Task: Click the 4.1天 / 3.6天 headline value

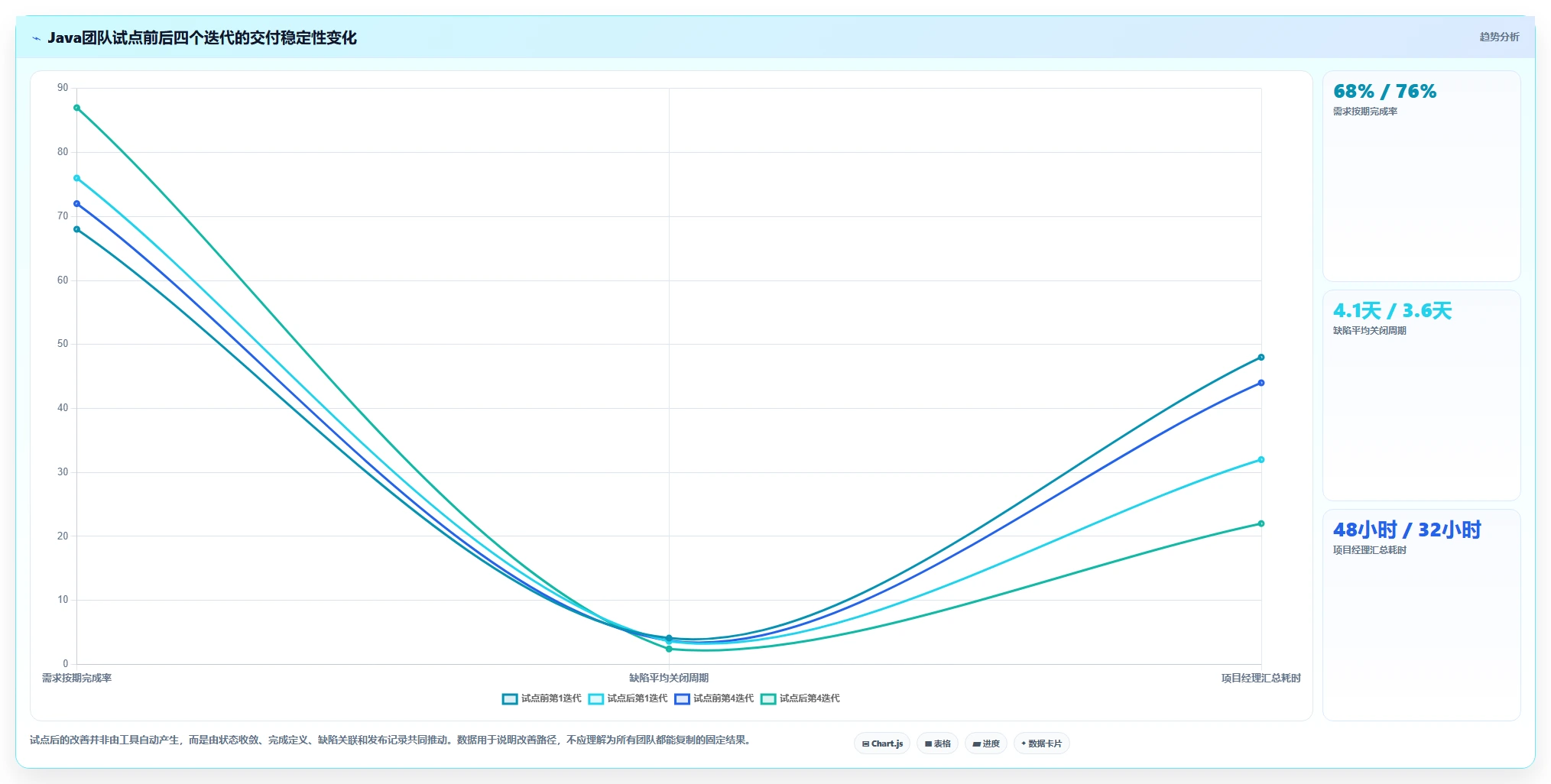Action: 1392,311
